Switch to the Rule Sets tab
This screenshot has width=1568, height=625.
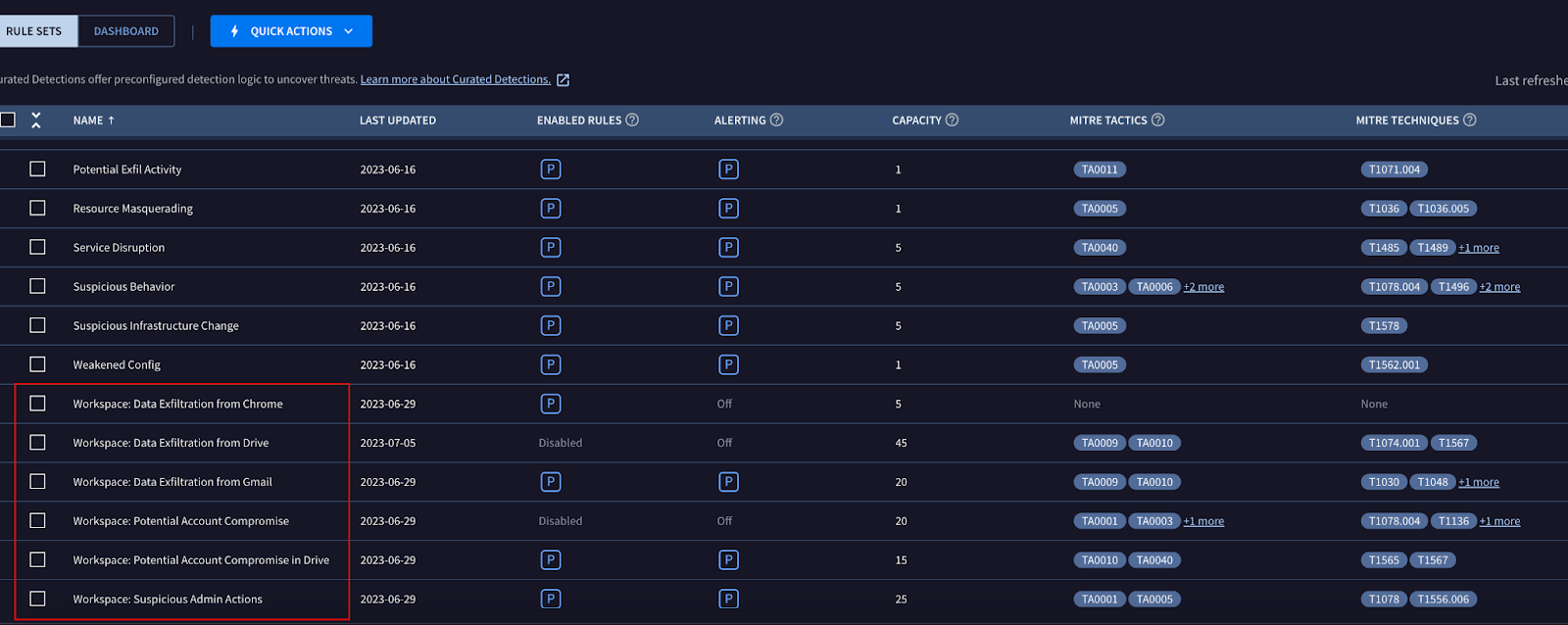click(34, 31)
